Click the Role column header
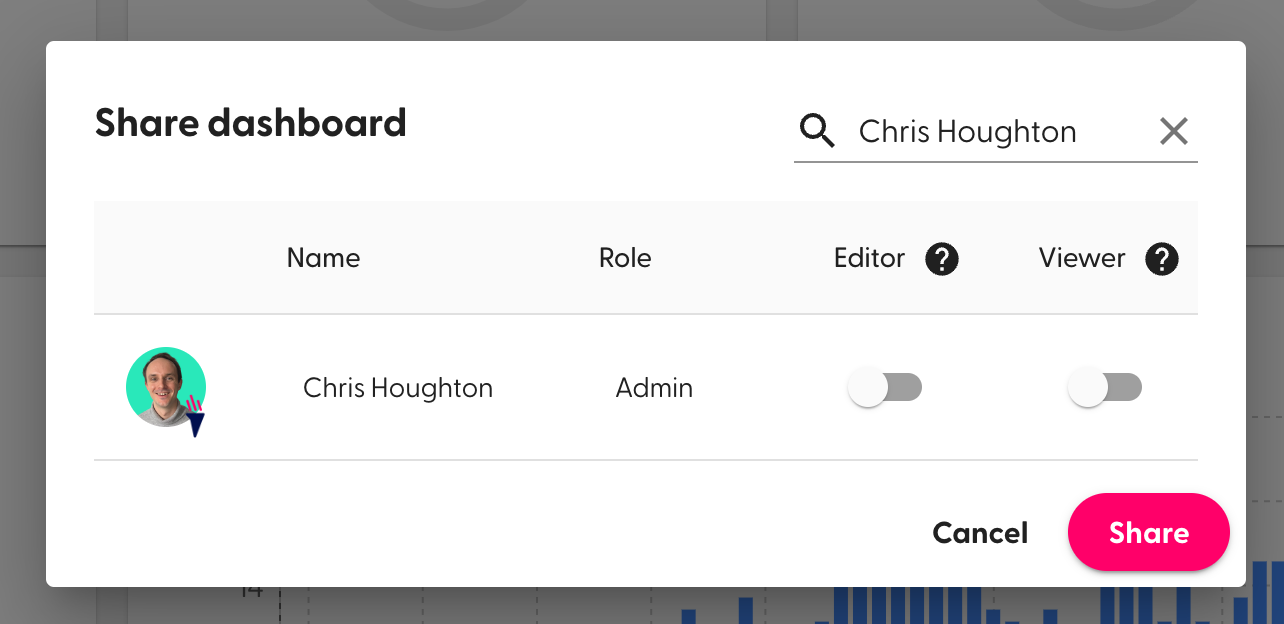 pos(625,258)
